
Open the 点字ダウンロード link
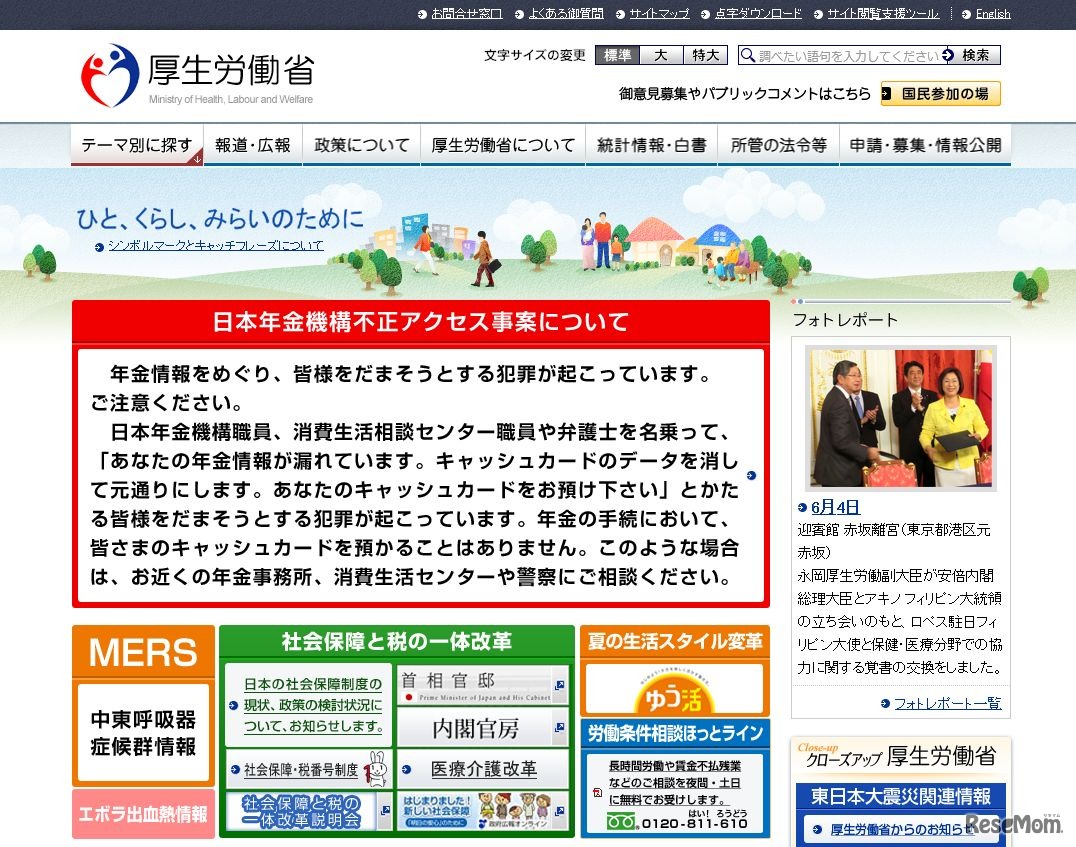(x=758, y=13)
